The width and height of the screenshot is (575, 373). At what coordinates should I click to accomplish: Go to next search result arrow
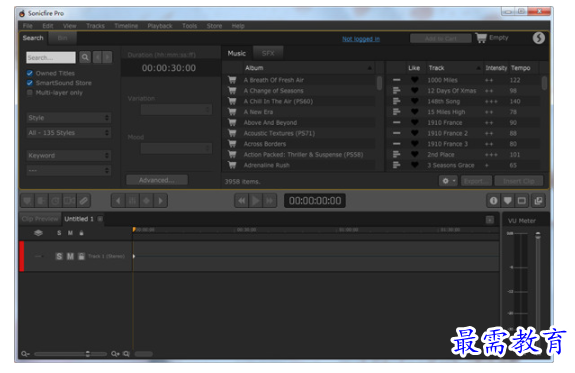coord(107,57)
